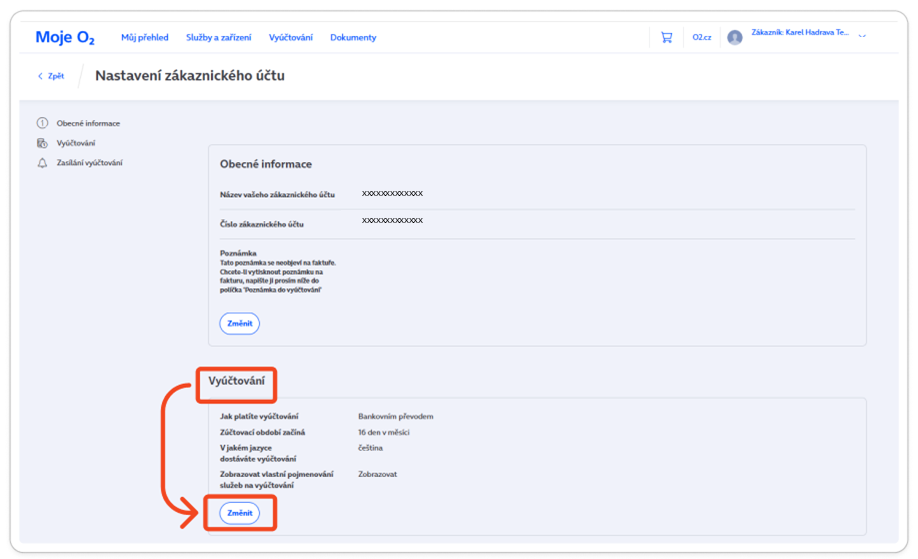
Task: Click the Zpět back link text
Action: click(56, 76)
